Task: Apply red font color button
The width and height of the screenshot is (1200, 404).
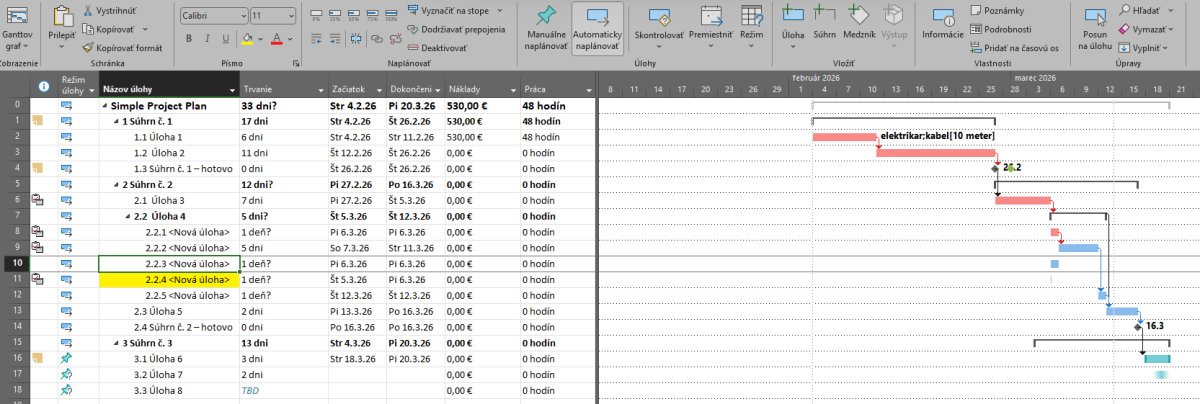Action: [x=278, y=39]
